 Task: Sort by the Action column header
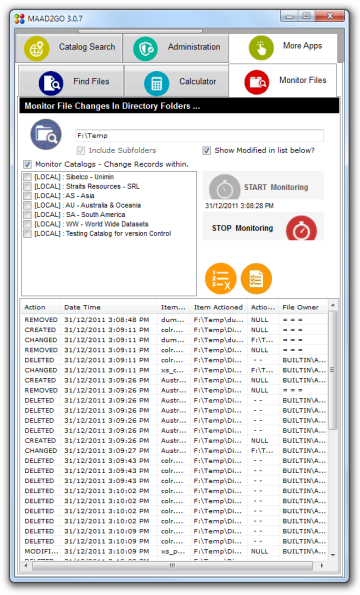tap(41, 307)
